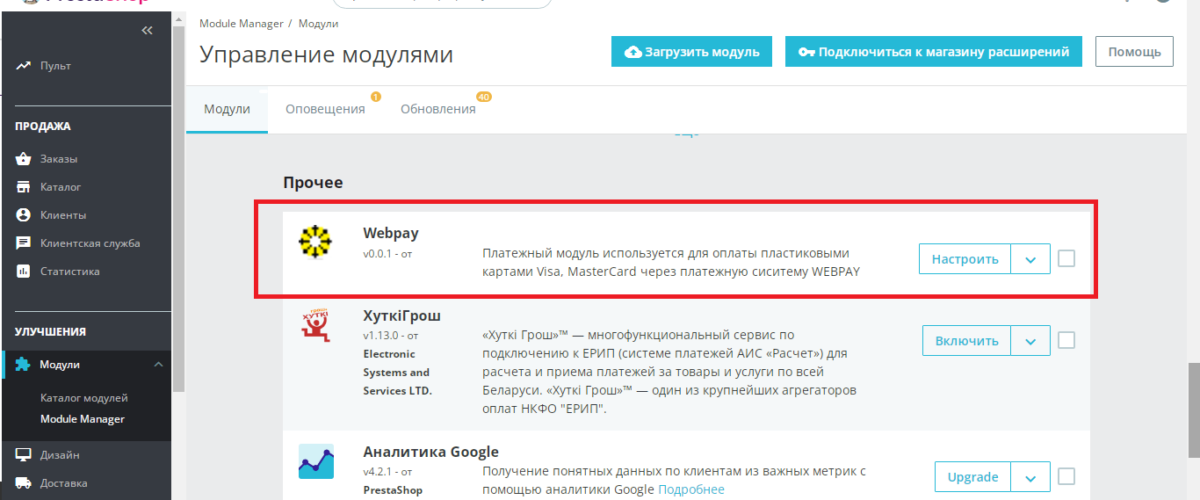Follow the Подробнее link for Google Analytics
The height and width of the screenshot is (500, 1200).
(x=691, y=489)
